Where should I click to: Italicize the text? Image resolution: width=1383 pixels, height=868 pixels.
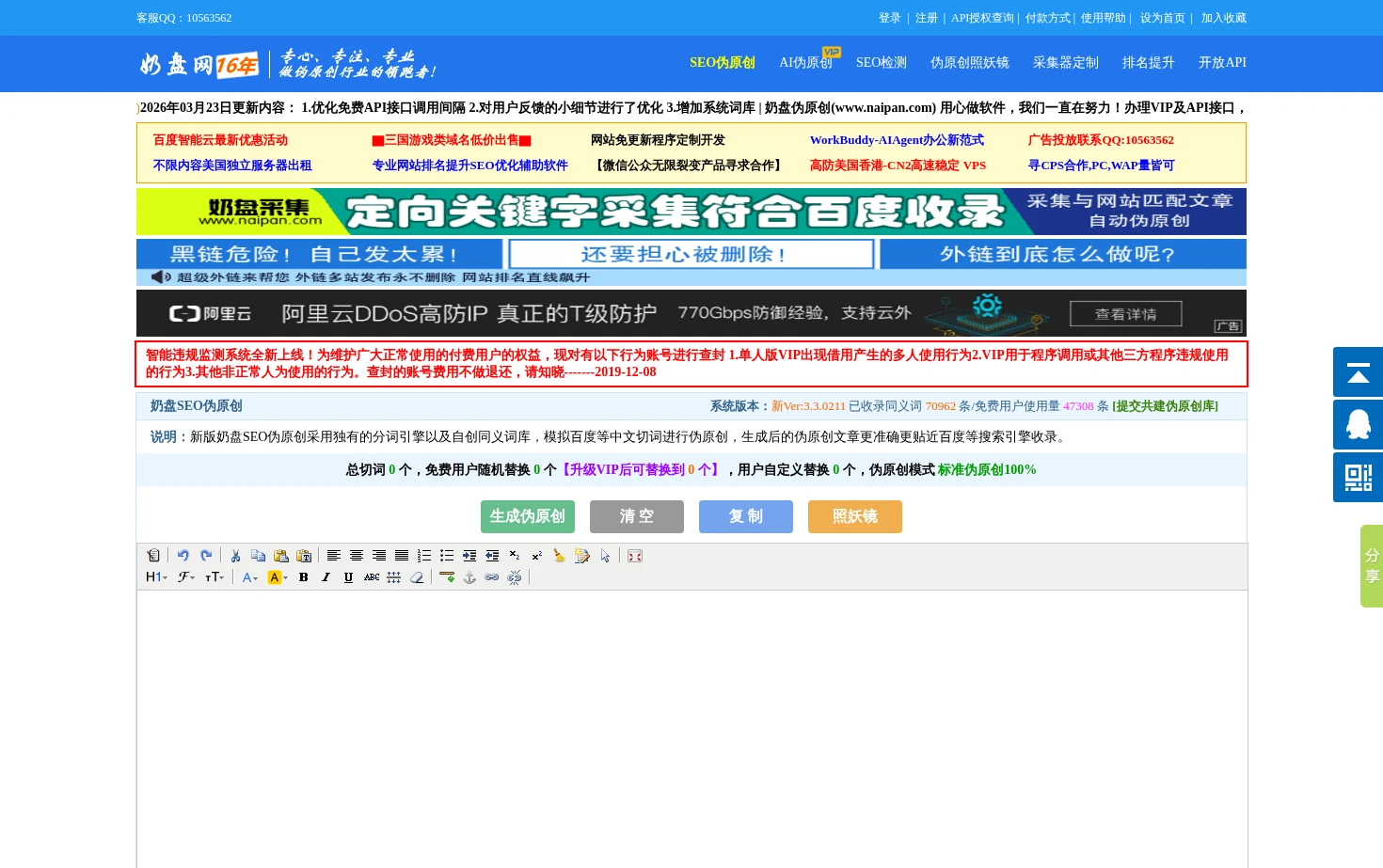326,577
